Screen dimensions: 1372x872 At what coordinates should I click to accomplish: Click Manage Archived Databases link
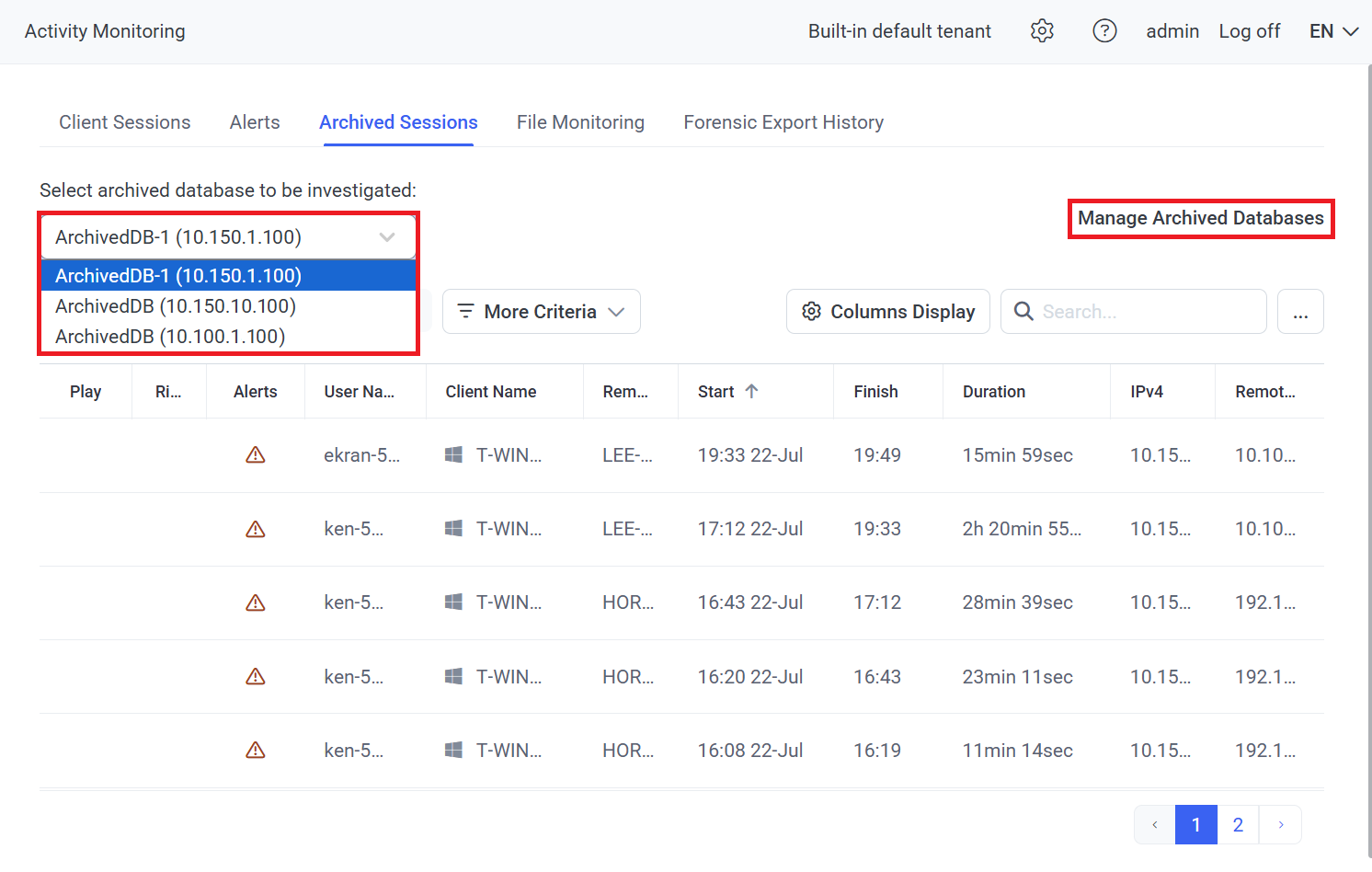point(1200,218)
